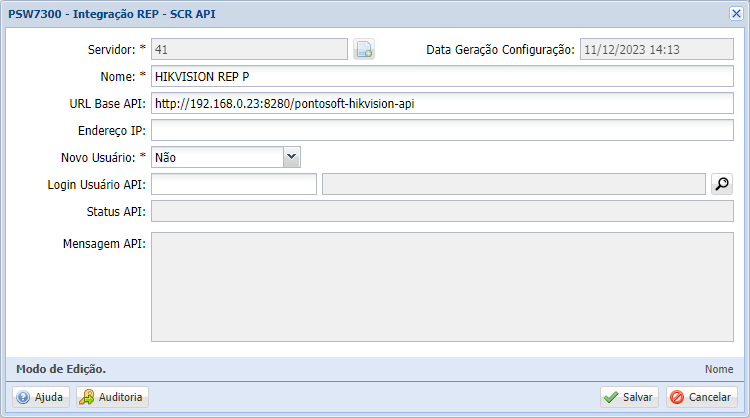Click the 'Nome' status bar indicator
This screenshot has width=750, height=418.
tap(719, 369)
